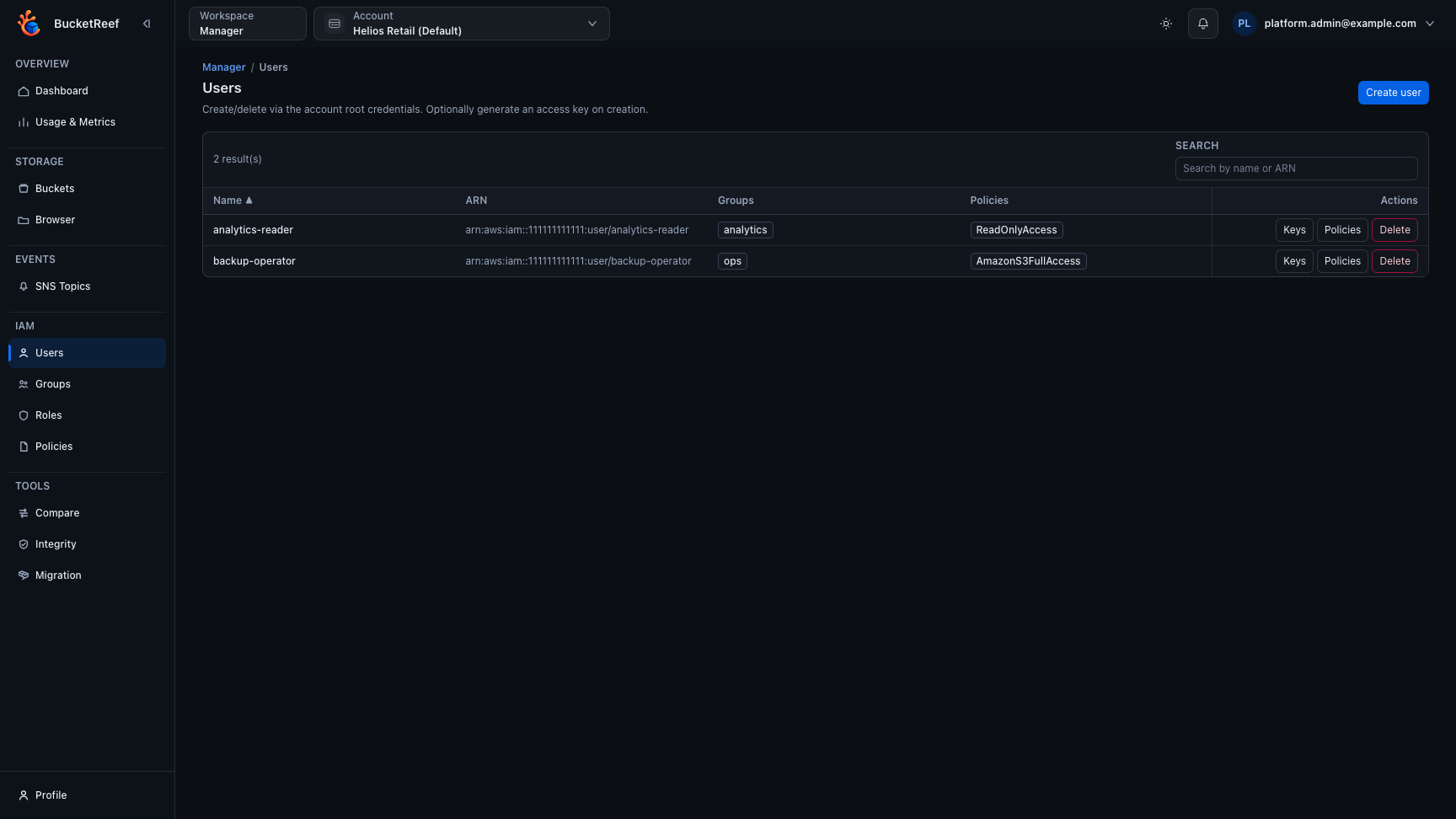1456x819 pixels.
Task: Delete the analytics-reader user
Action: click(1394, 230)
